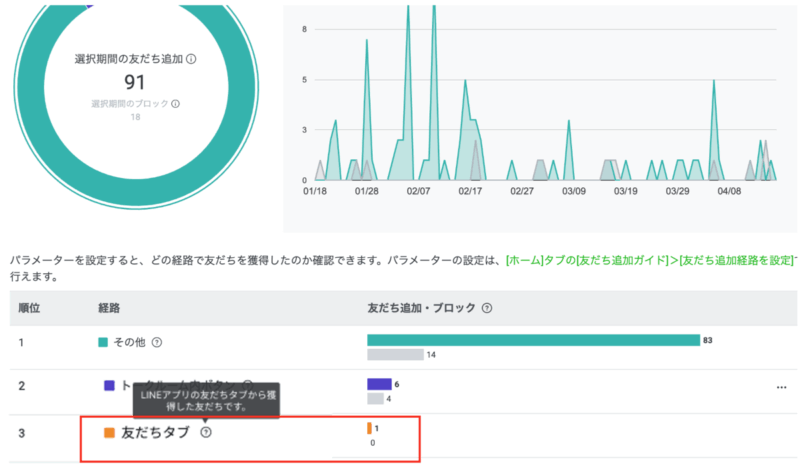Click the 友だちタブ route label
The width and height of the screenshot is (800, 471).
point(155,433)
